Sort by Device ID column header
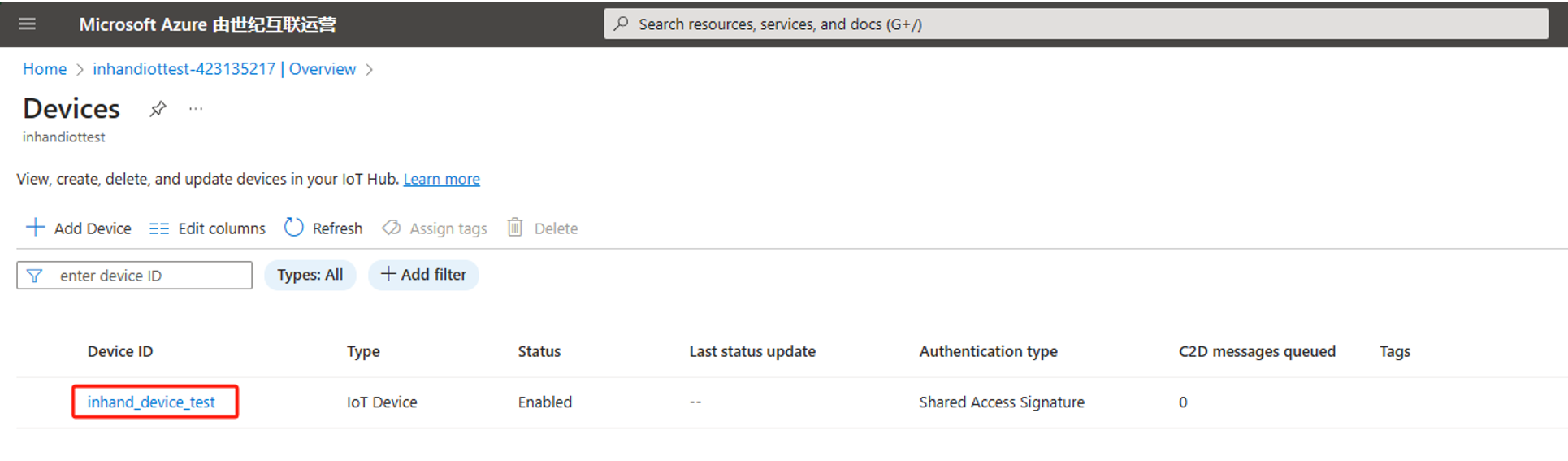The width and height of the screenshot is (1568, 461). (120, 351)
